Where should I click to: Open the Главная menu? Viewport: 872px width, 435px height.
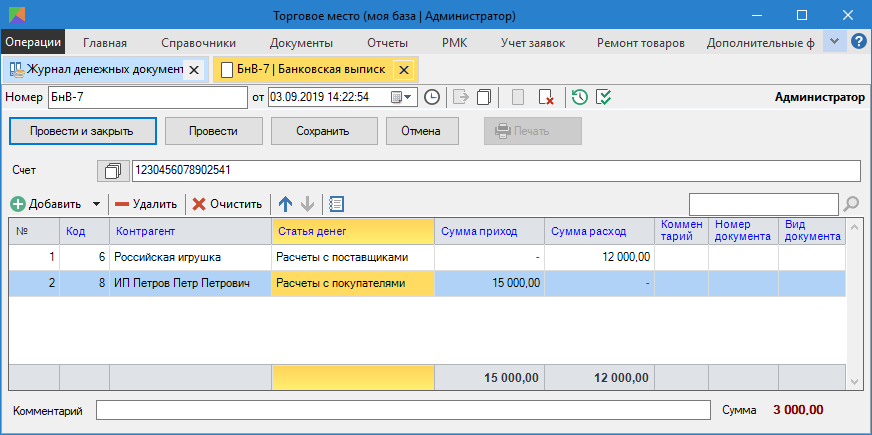coord(105,43)
